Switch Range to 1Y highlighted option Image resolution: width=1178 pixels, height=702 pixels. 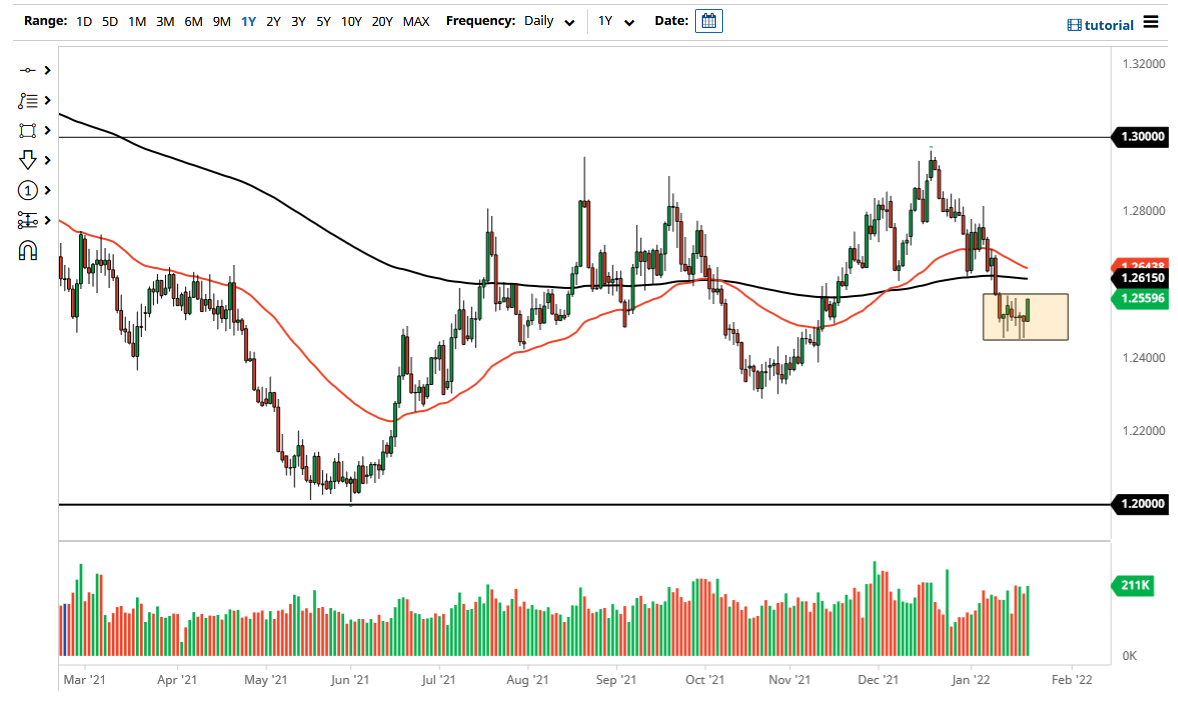point(248,20)
